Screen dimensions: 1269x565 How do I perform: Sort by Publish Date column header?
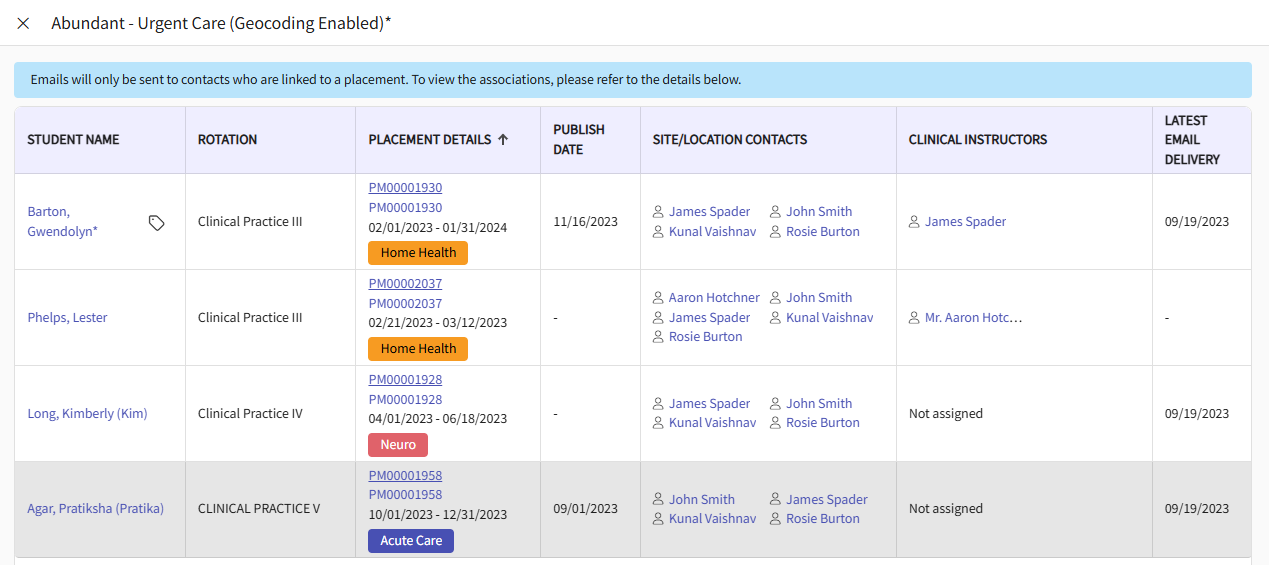[x=578, y=140]
